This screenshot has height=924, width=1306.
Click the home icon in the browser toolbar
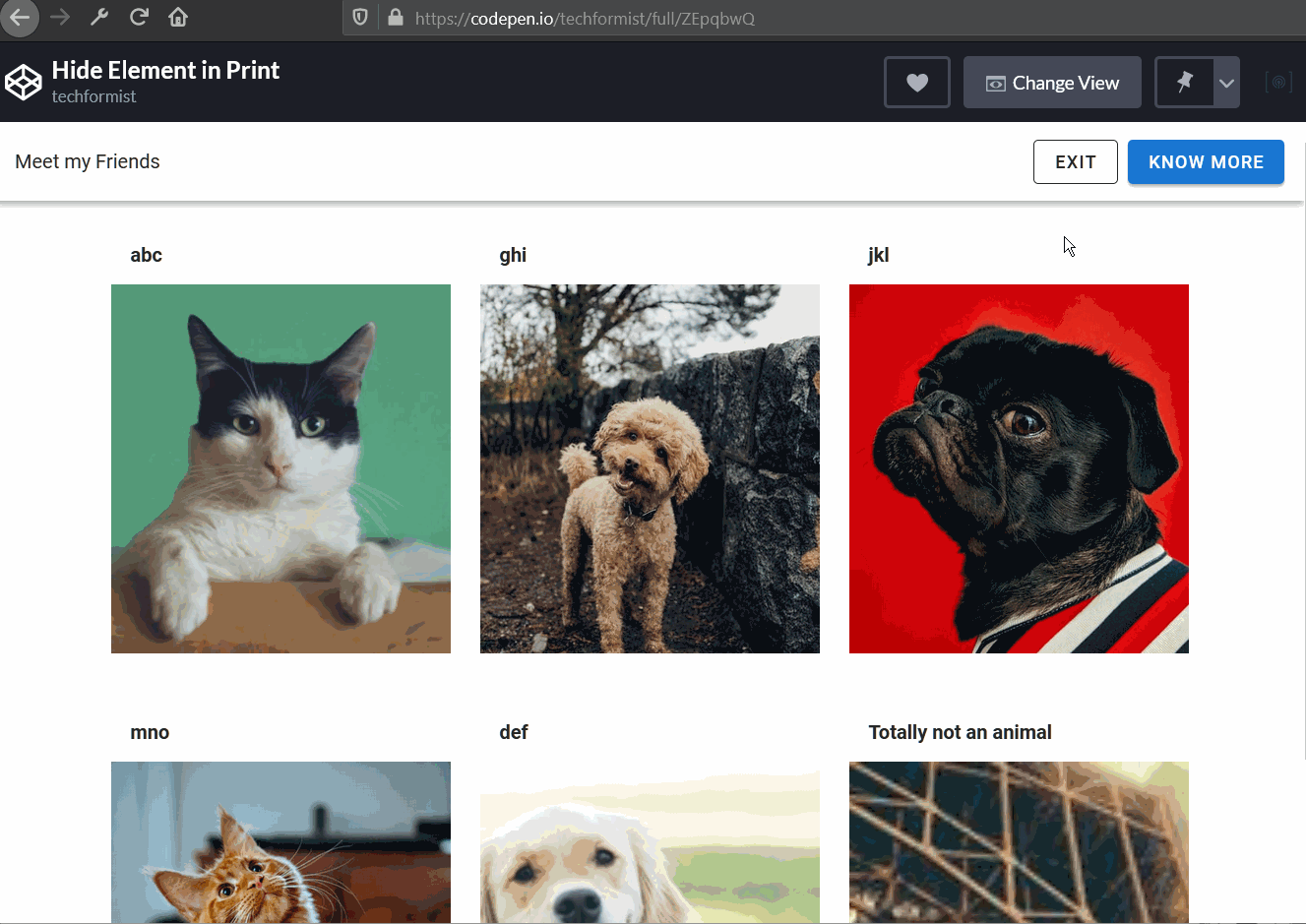click(x=178, y=17)
